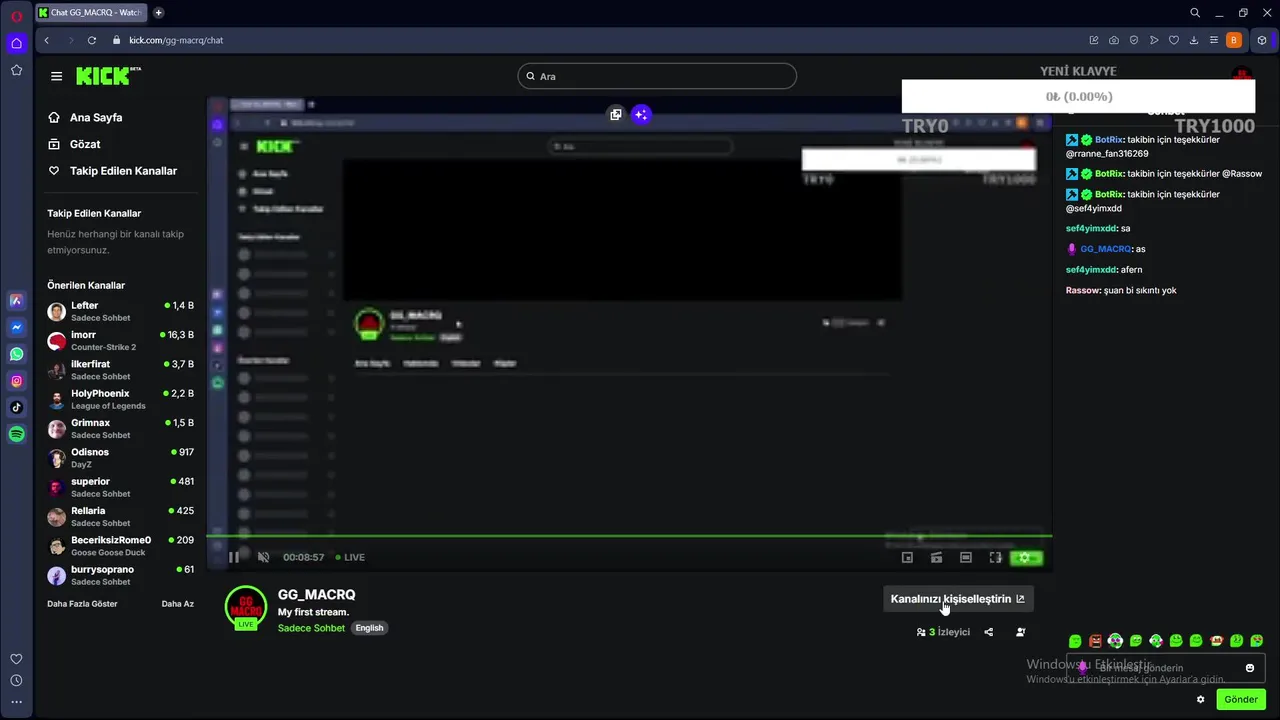Open the imorr Counter-Strike 2 channel
The image size is (1280, 720).
[120, 341]
